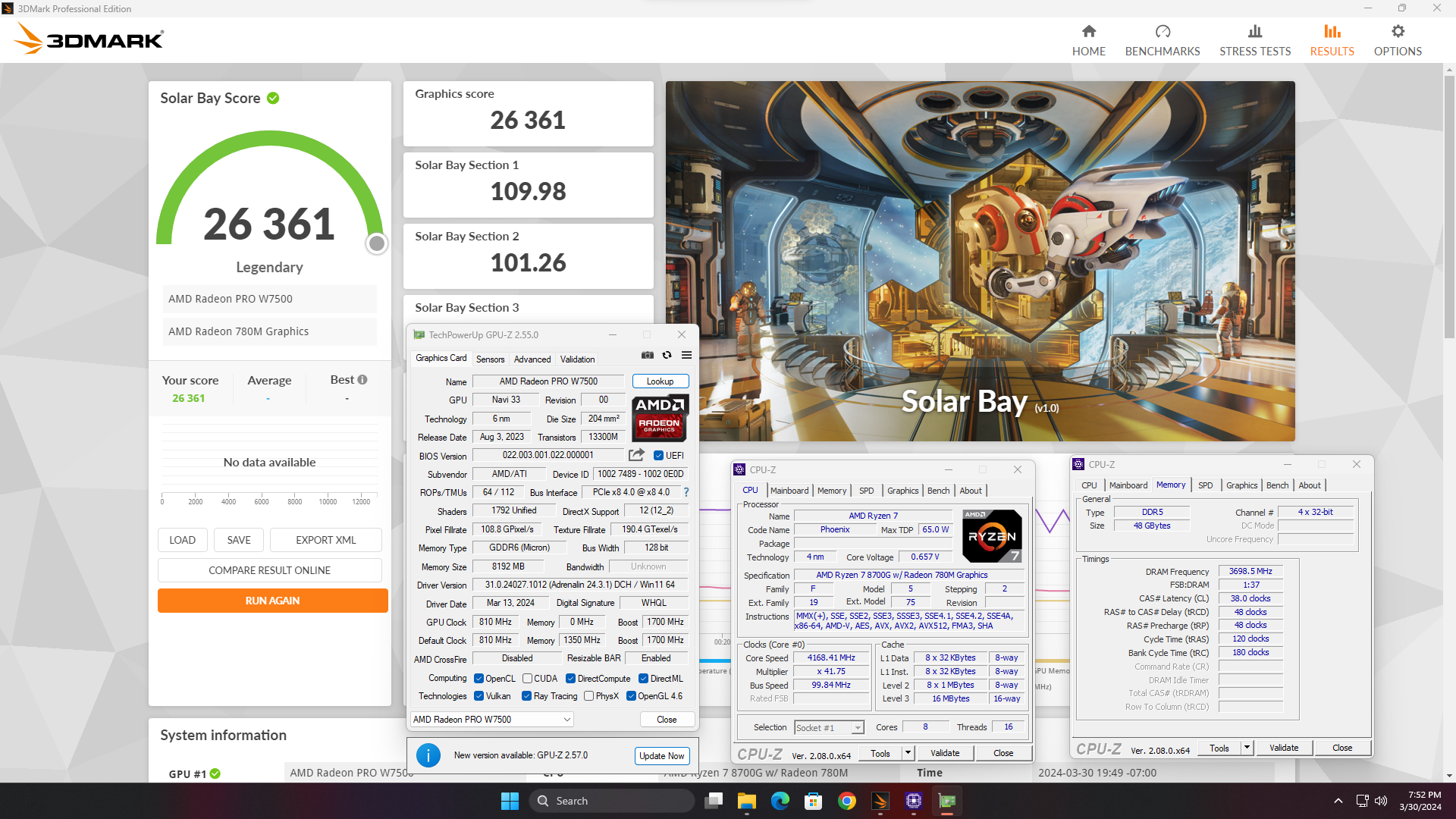1456x819 pixels.
Task: Click the LOAD button
Action: (182, 540)
